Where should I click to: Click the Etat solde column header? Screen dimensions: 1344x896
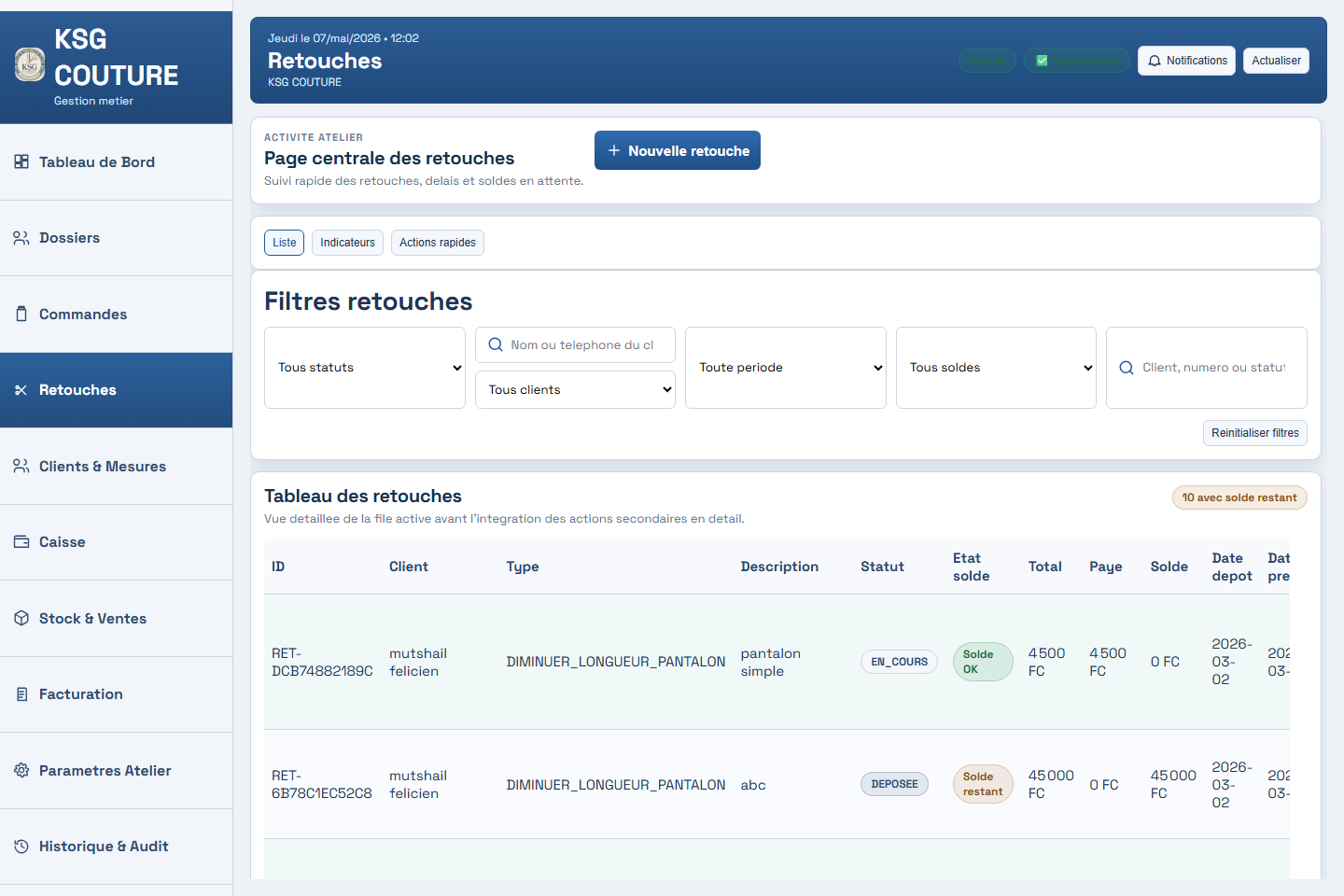[x=971, y=567]
